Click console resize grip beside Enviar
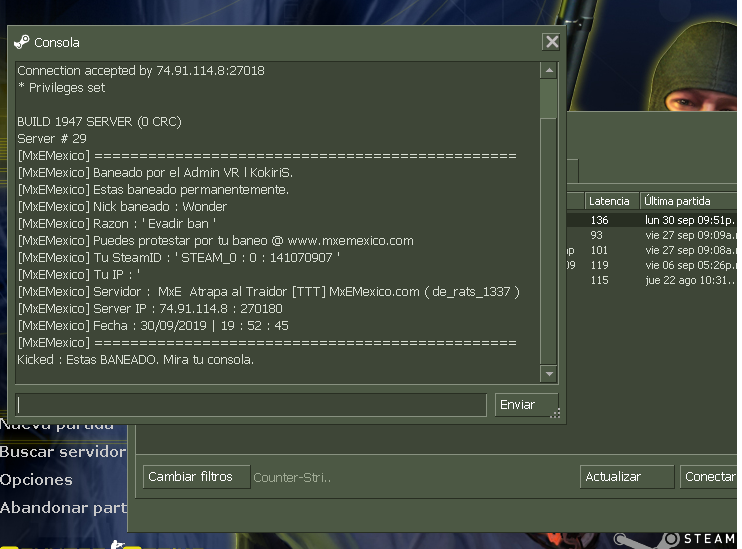The height and width of the screenshot is (549, 742). (x=555, y=413)
